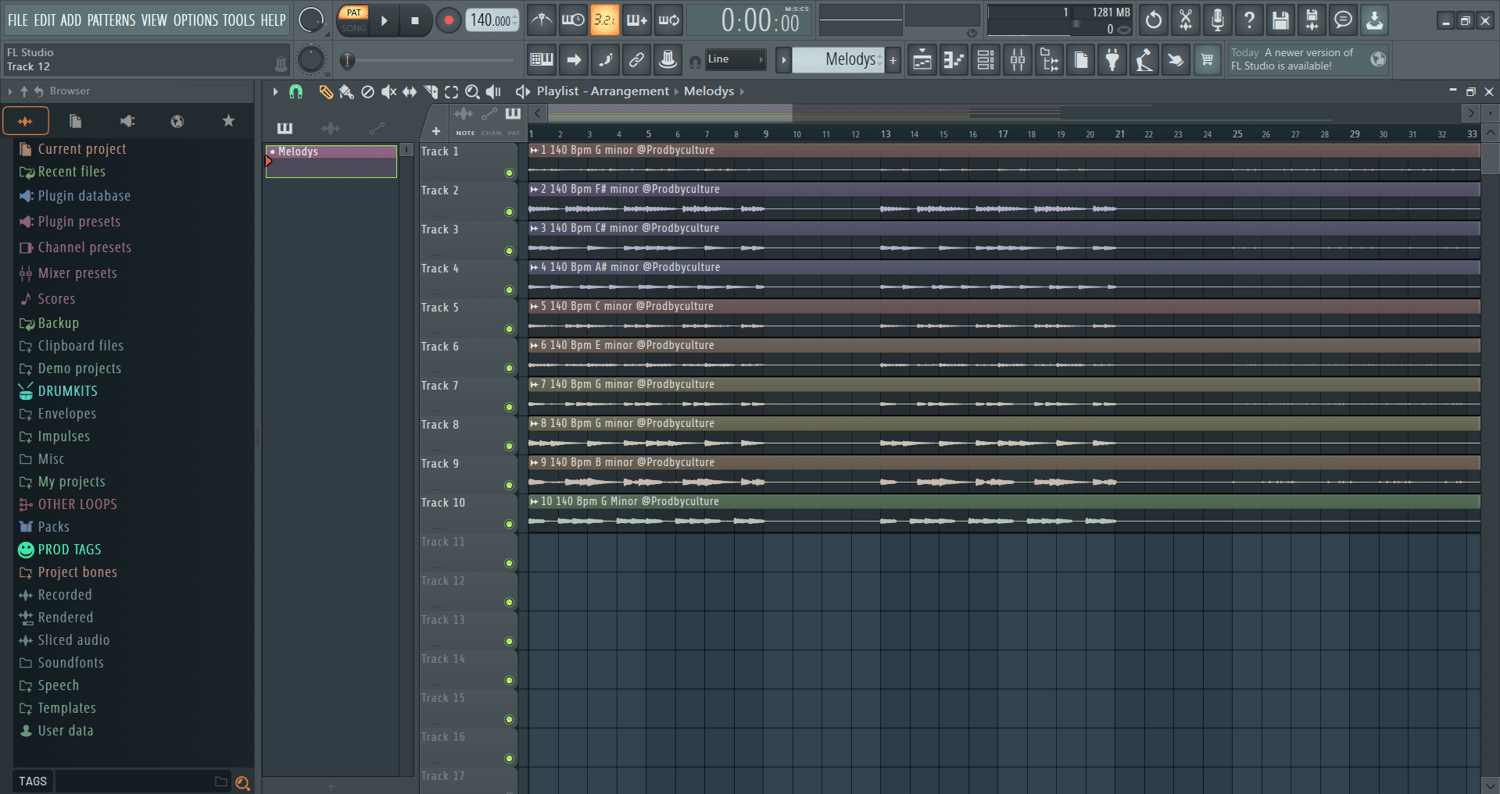The image size is (1500, 794).
Task: Click the 140.000 tempo field
Action: [492, 20]
